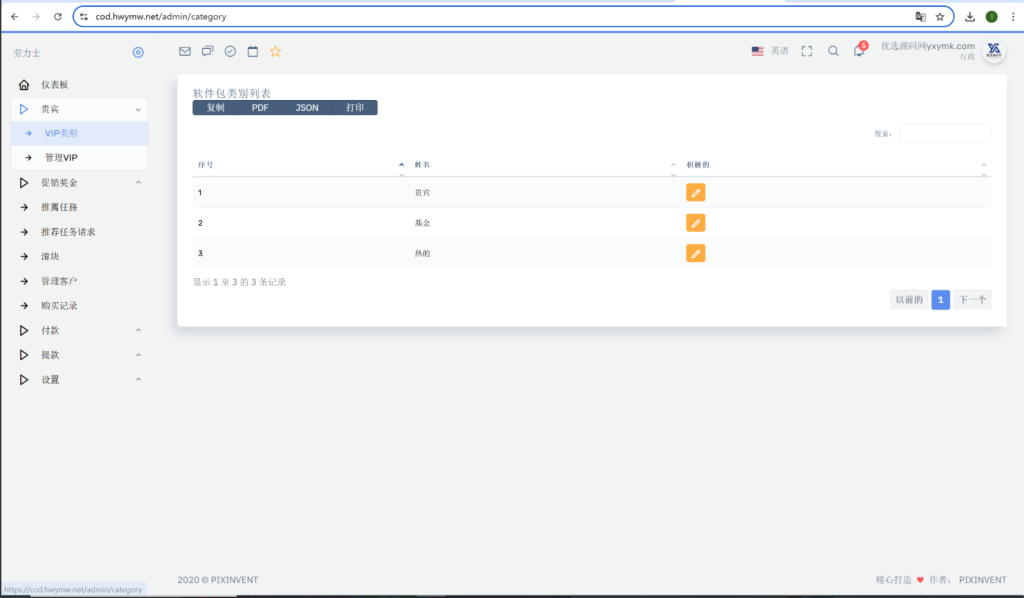Edit the 基金 row with pencil button
The height and width of the screenshot is (598, 1024).
point(696,223)
